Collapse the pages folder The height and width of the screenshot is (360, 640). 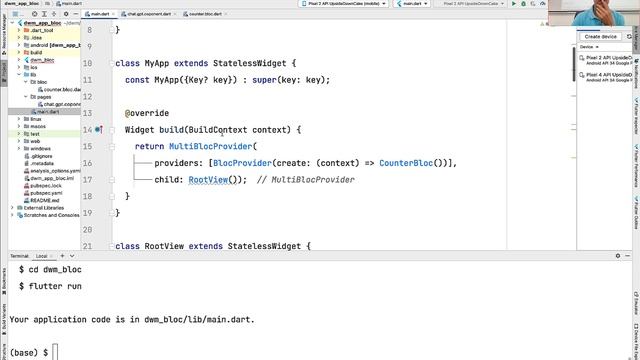(26, 97)
